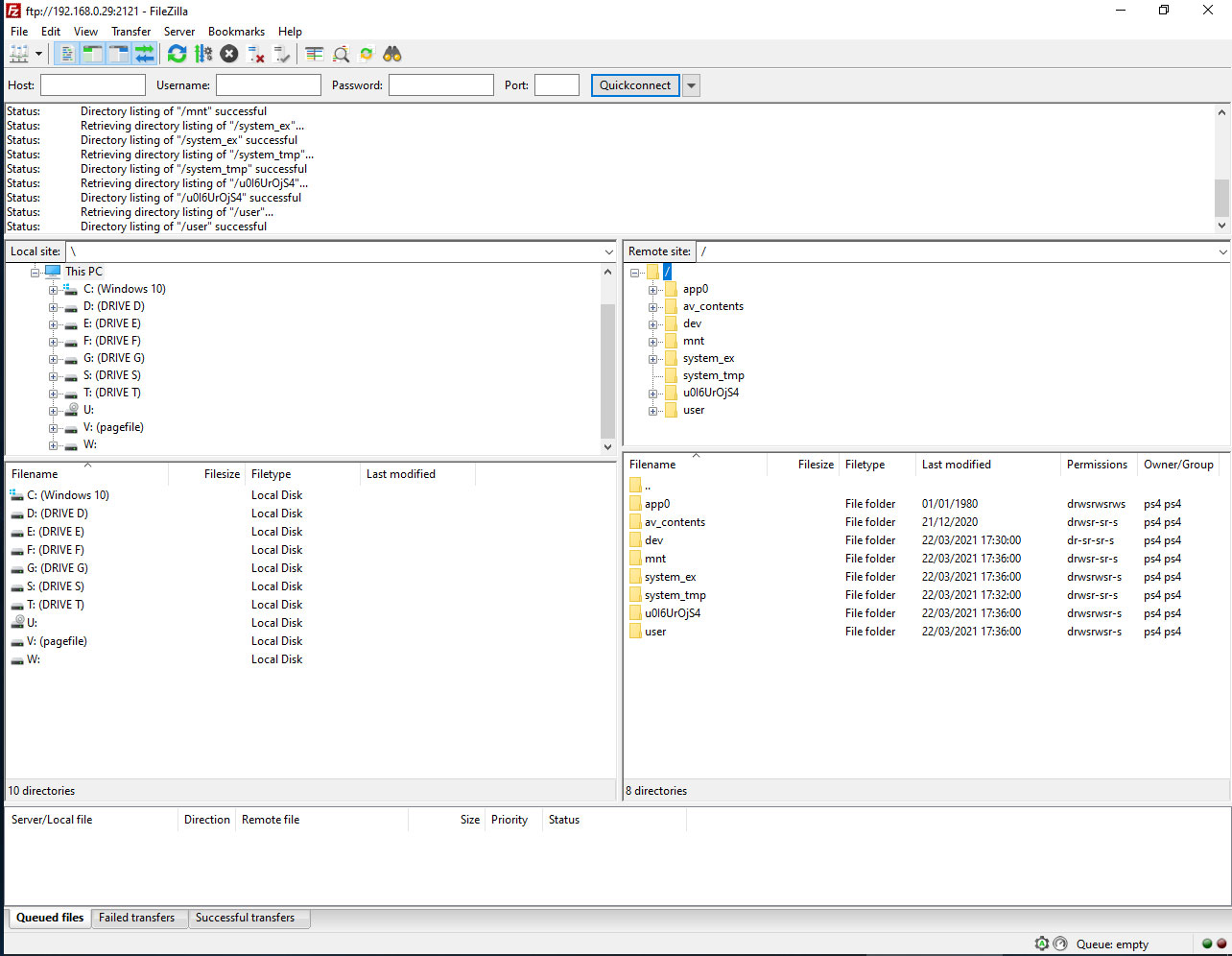Click the Quickconnect button

coord(635,85)
